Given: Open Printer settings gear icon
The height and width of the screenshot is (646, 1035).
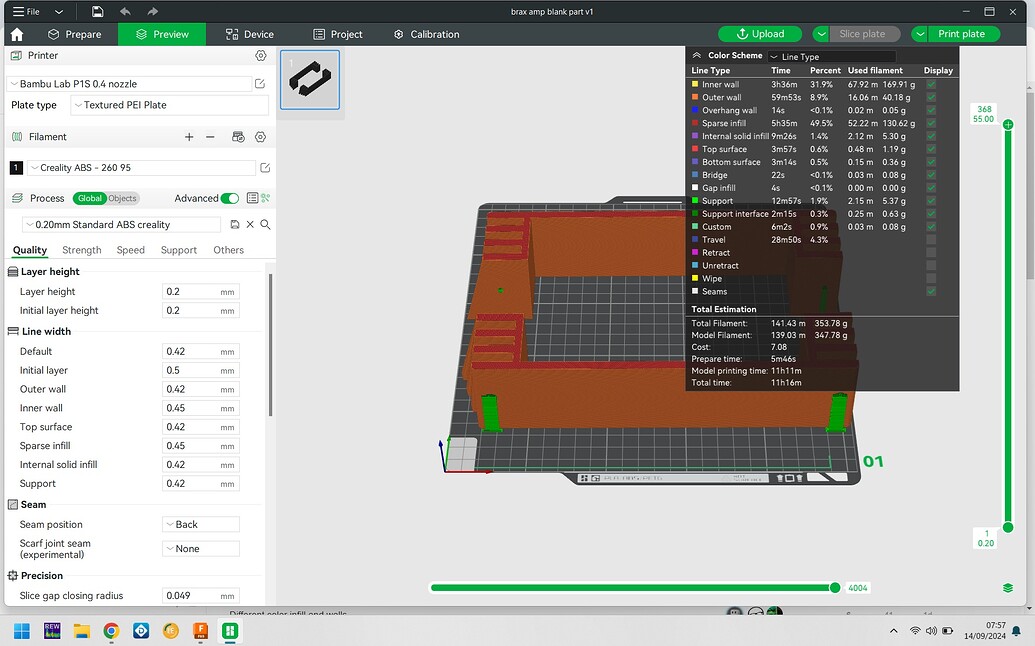Looking at the screenshot, I should (x=261, y=55).
